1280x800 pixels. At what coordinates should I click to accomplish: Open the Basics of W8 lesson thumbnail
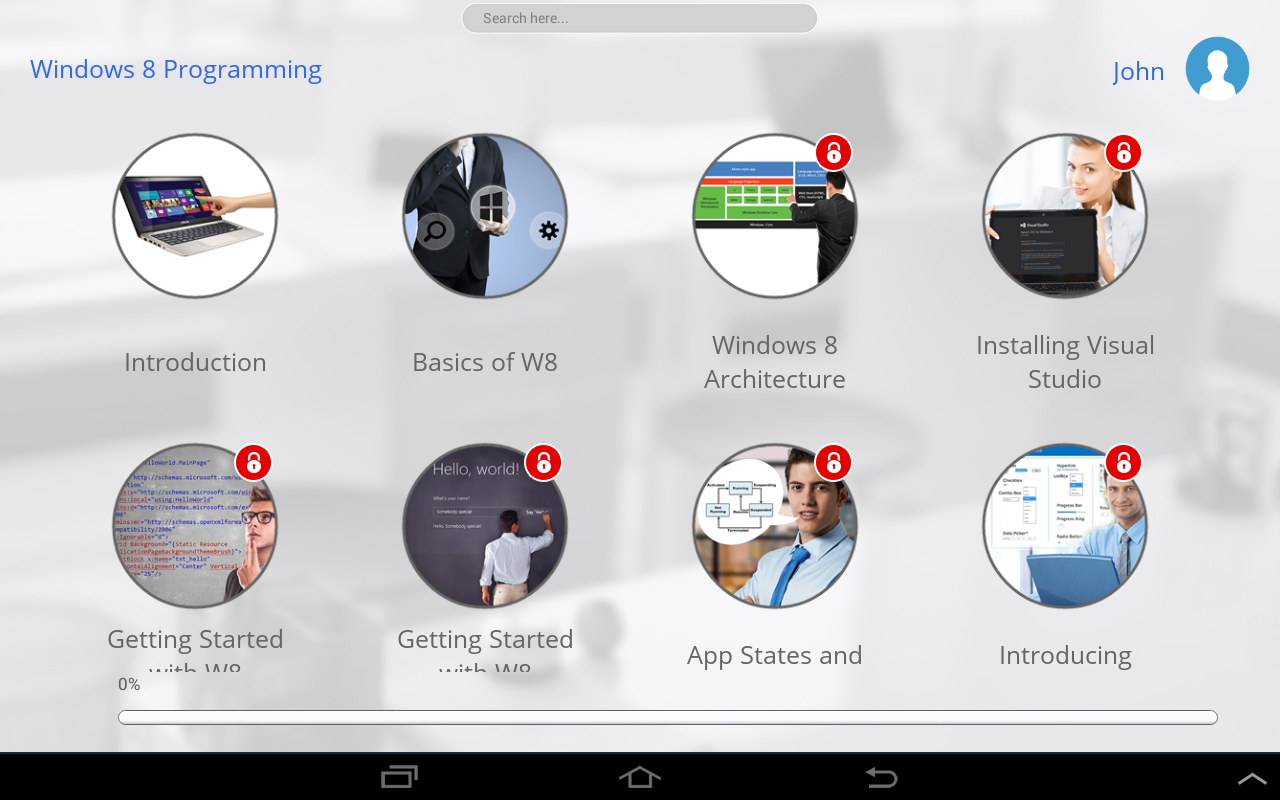pyautogui.click(x=485, y=216)
